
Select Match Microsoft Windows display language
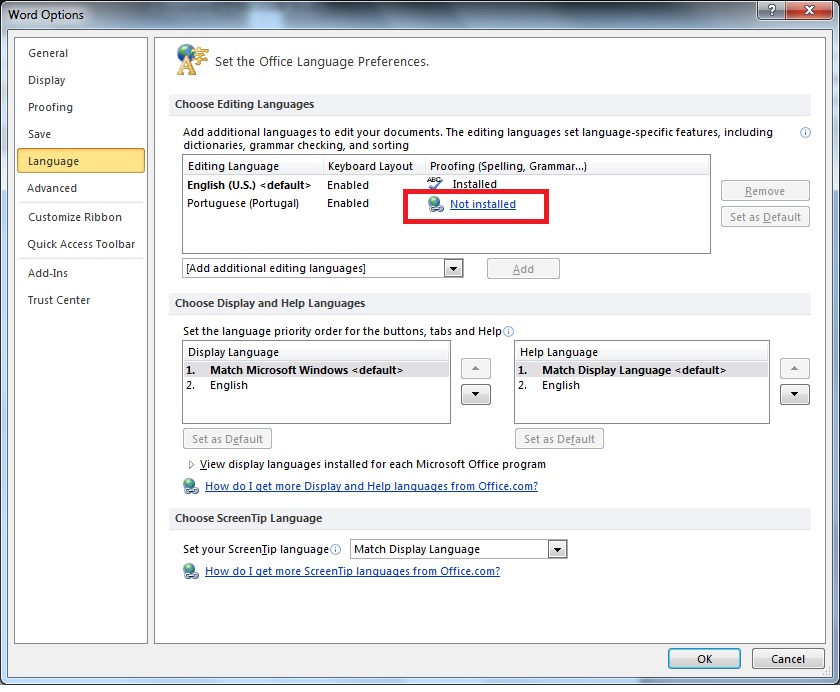[316, 370]
